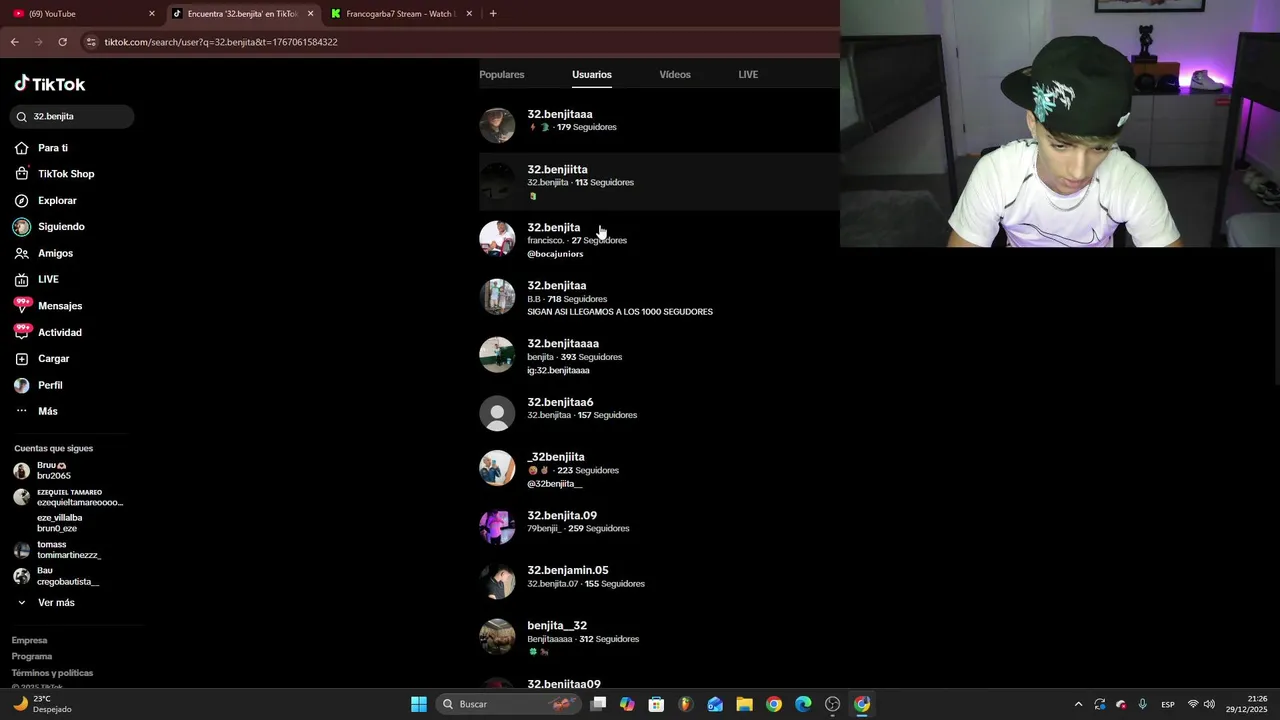This screenshot has height=720, width=1280.
Task: Click the Cargar plus icon
Action: tap(21, 359)
